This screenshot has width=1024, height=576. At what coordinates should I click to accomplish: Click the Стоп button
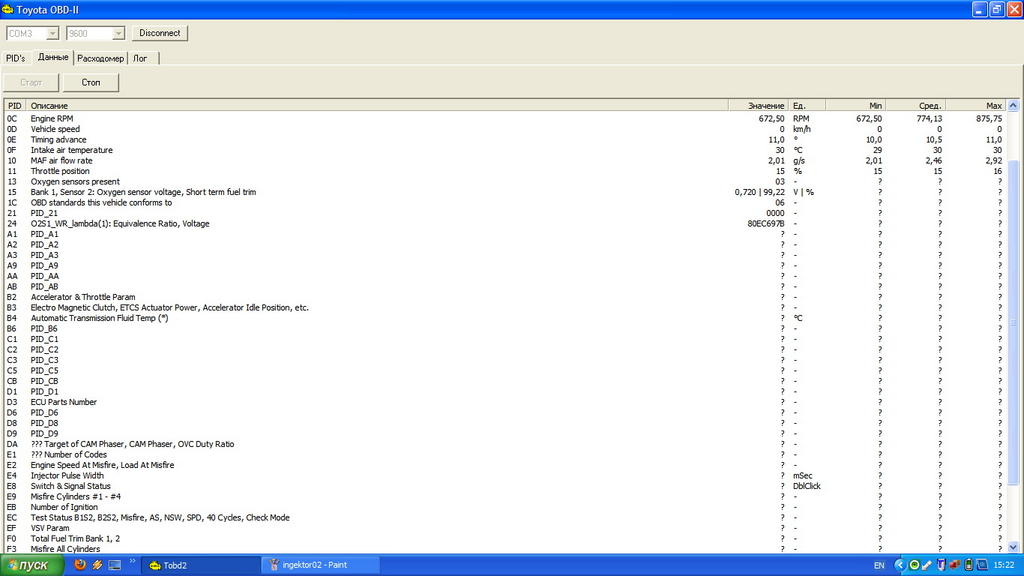coord(91,82)
